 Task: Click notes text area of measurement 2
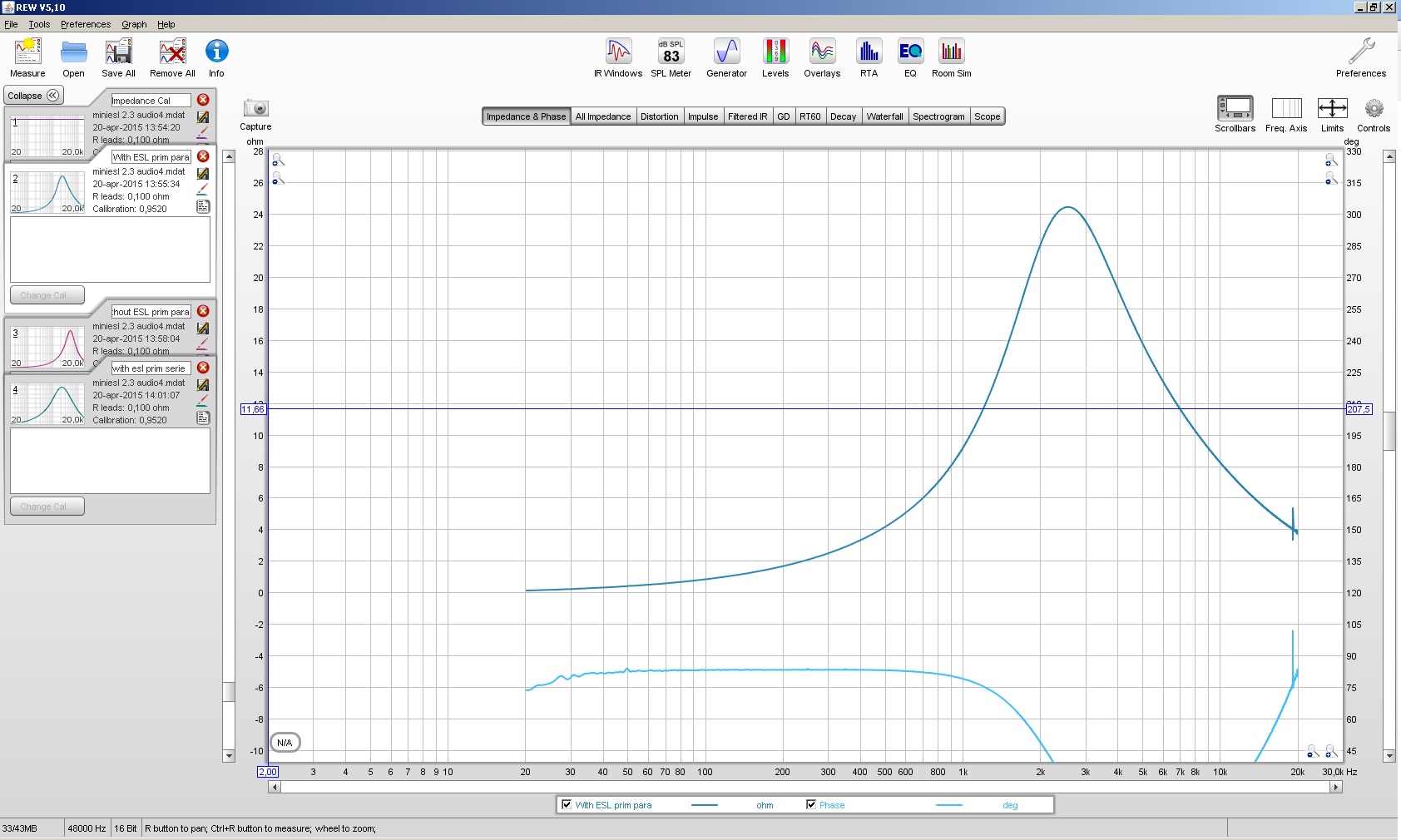tap(110, 250)
